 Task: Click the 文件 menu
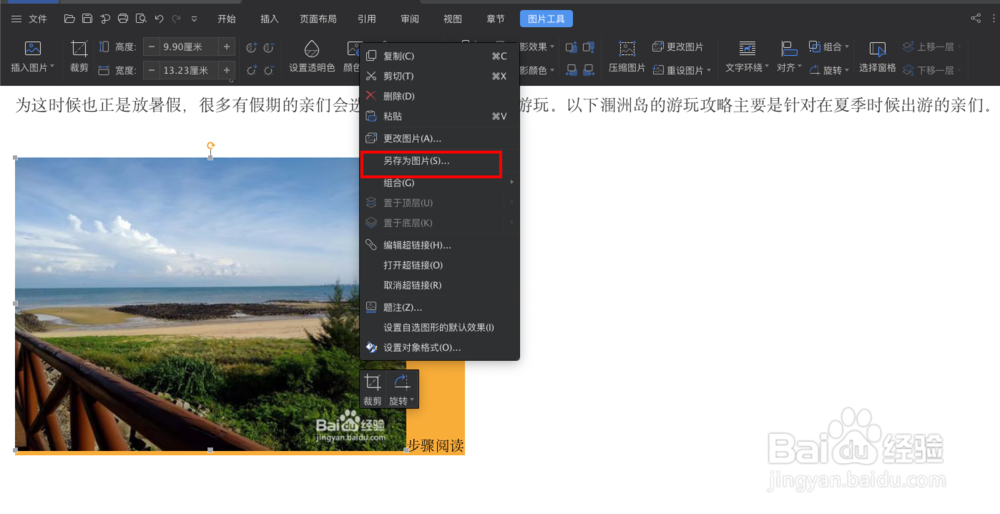(x=38, y=19)
